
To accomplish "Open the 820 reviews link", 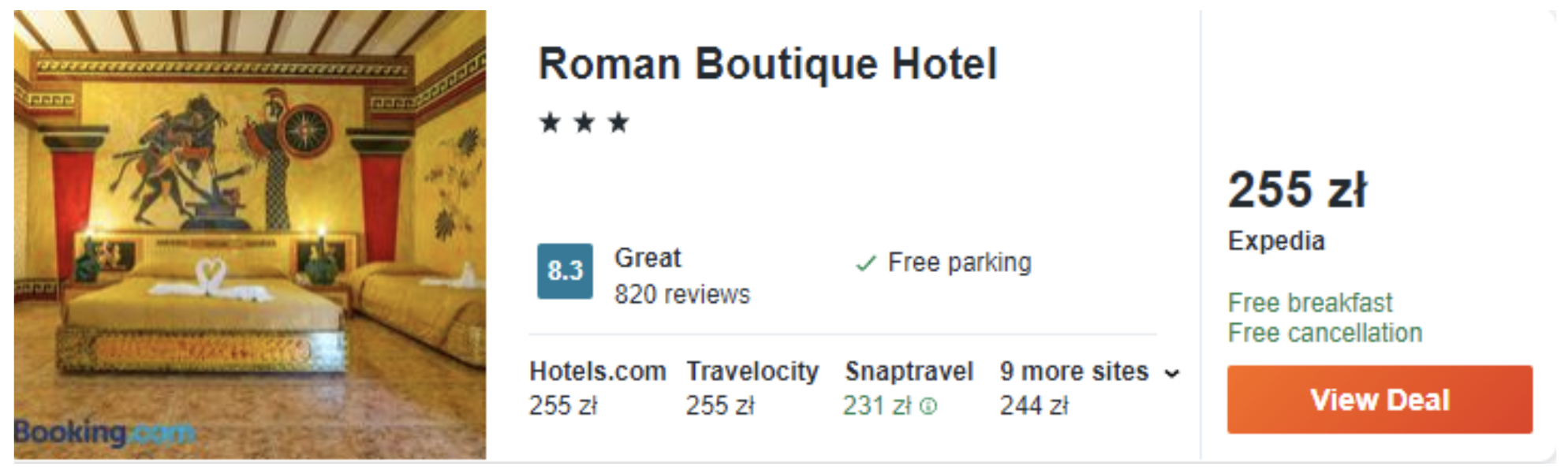I will pyautogui.click(x=682, y=294).
